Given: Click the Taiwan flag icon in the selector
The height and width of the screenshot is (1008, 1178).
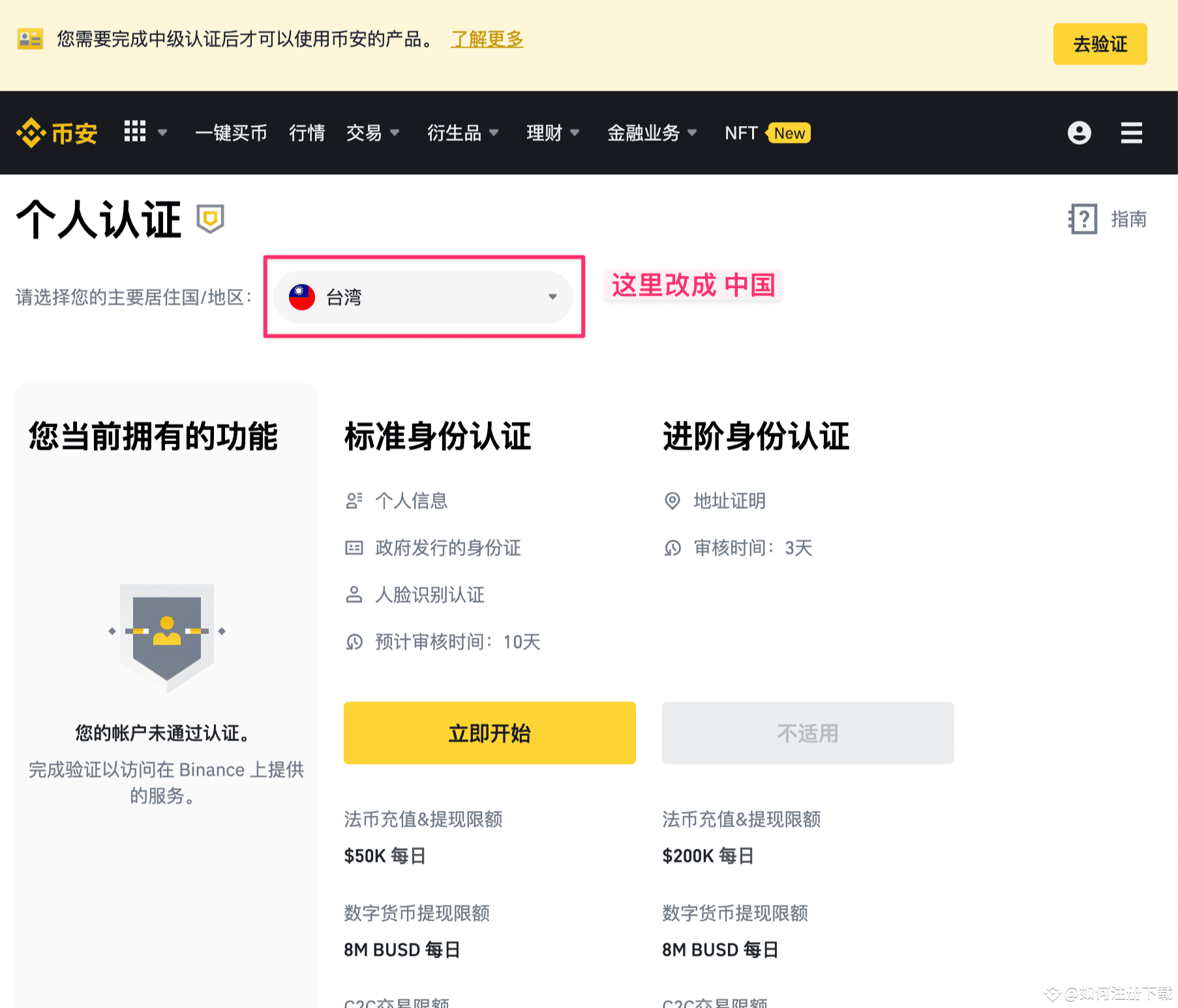Looking at the screenshot, I should 301,297.
